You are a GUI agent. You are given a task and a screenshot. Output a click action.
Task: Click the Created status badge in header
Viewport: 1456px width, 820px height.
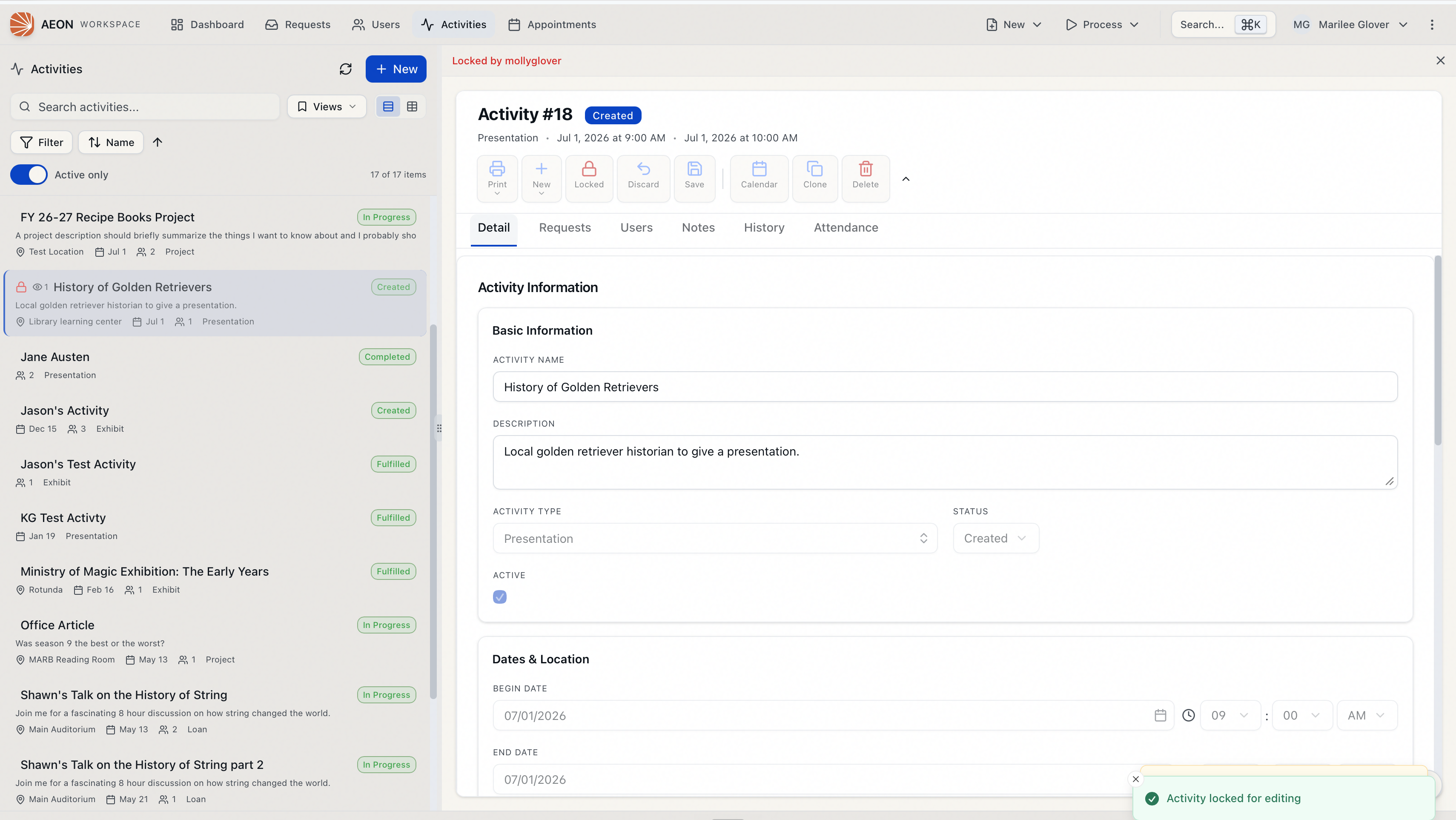(613, 115)
